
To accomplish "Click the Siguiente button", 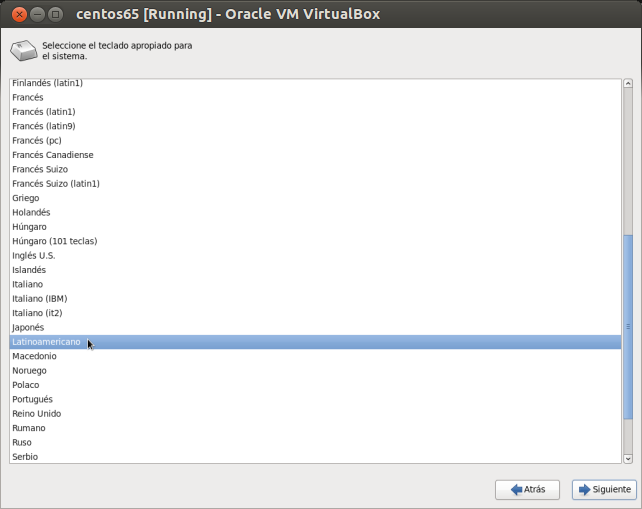I will tap(604, 489).
